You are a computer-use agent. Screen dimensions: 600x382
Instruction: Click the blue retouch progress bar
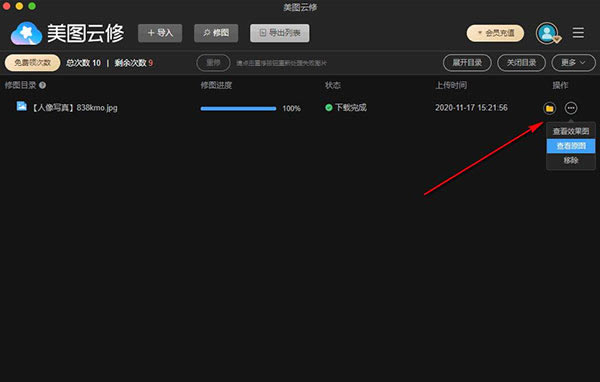coord(238,109)
